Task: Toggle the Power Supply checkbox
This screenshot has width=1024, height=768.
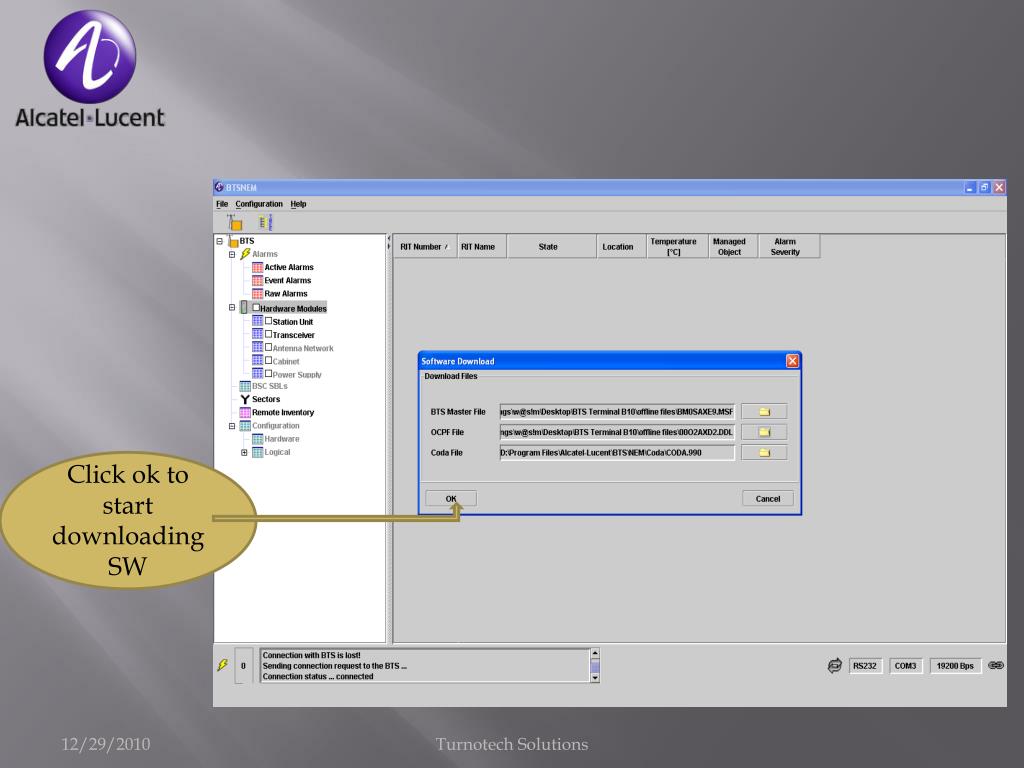Action: point(268,373)
